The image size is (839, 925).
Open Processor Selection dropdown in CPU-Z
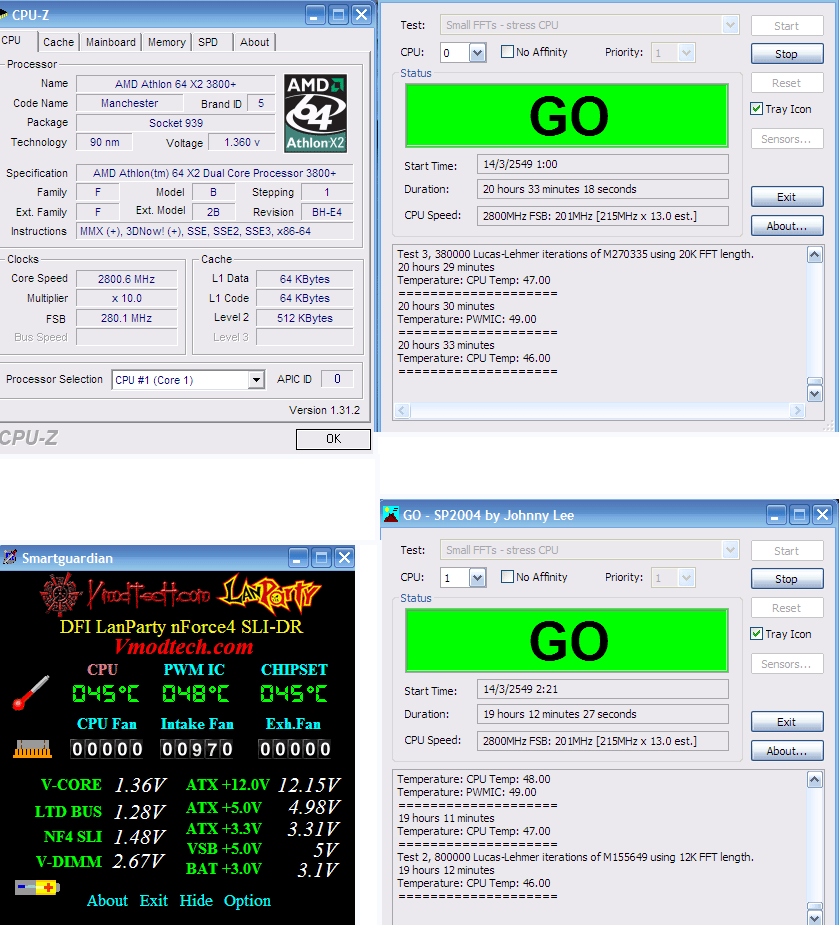pyautogui.click(x=256, y=380)
